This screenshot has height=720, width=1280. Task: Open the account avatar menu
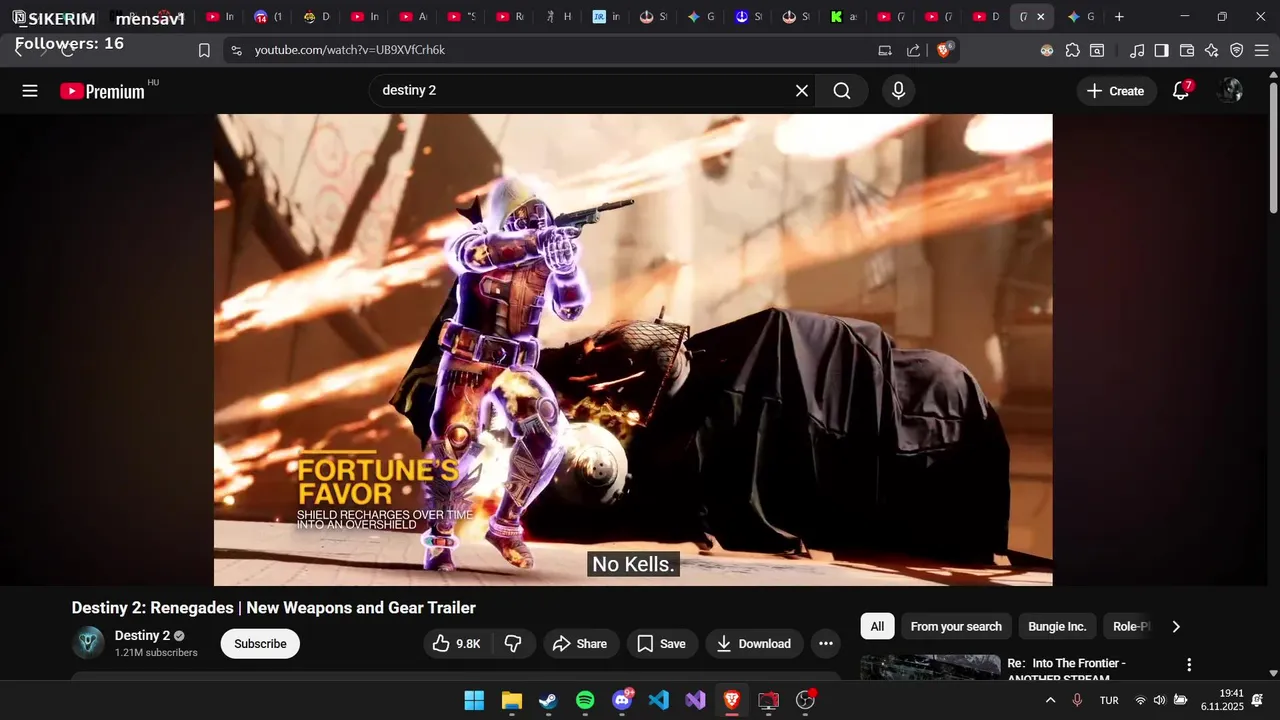1229,91
